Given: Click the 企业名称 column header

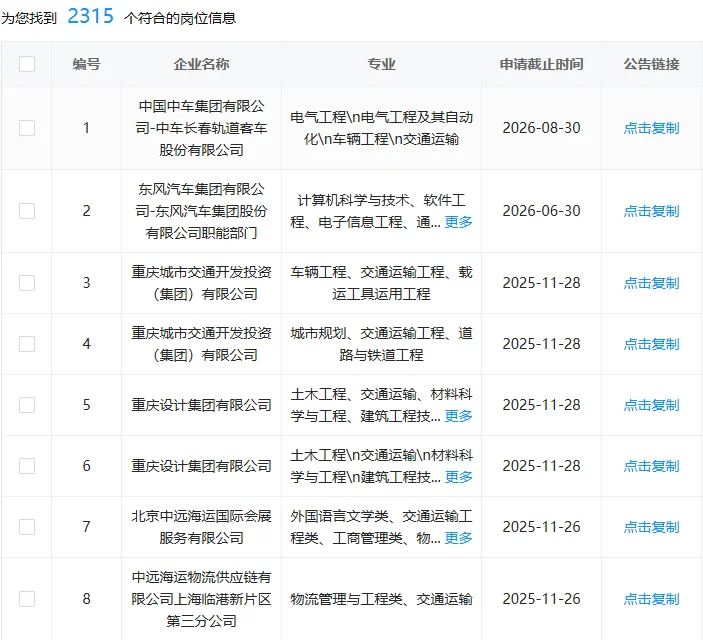Looking at the screenshot, I should tap(201, 64).
